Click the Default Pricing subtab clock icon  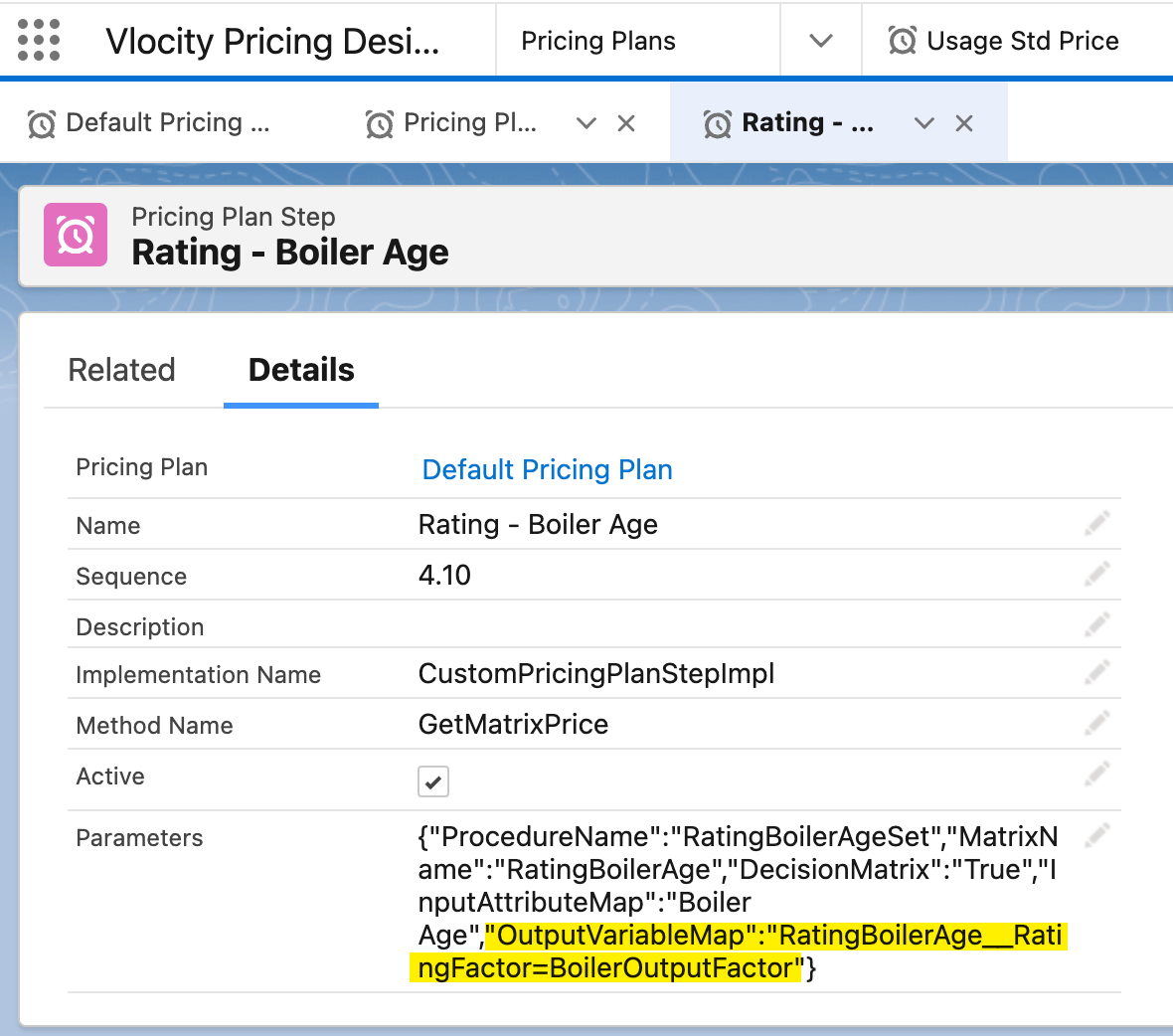42,124
